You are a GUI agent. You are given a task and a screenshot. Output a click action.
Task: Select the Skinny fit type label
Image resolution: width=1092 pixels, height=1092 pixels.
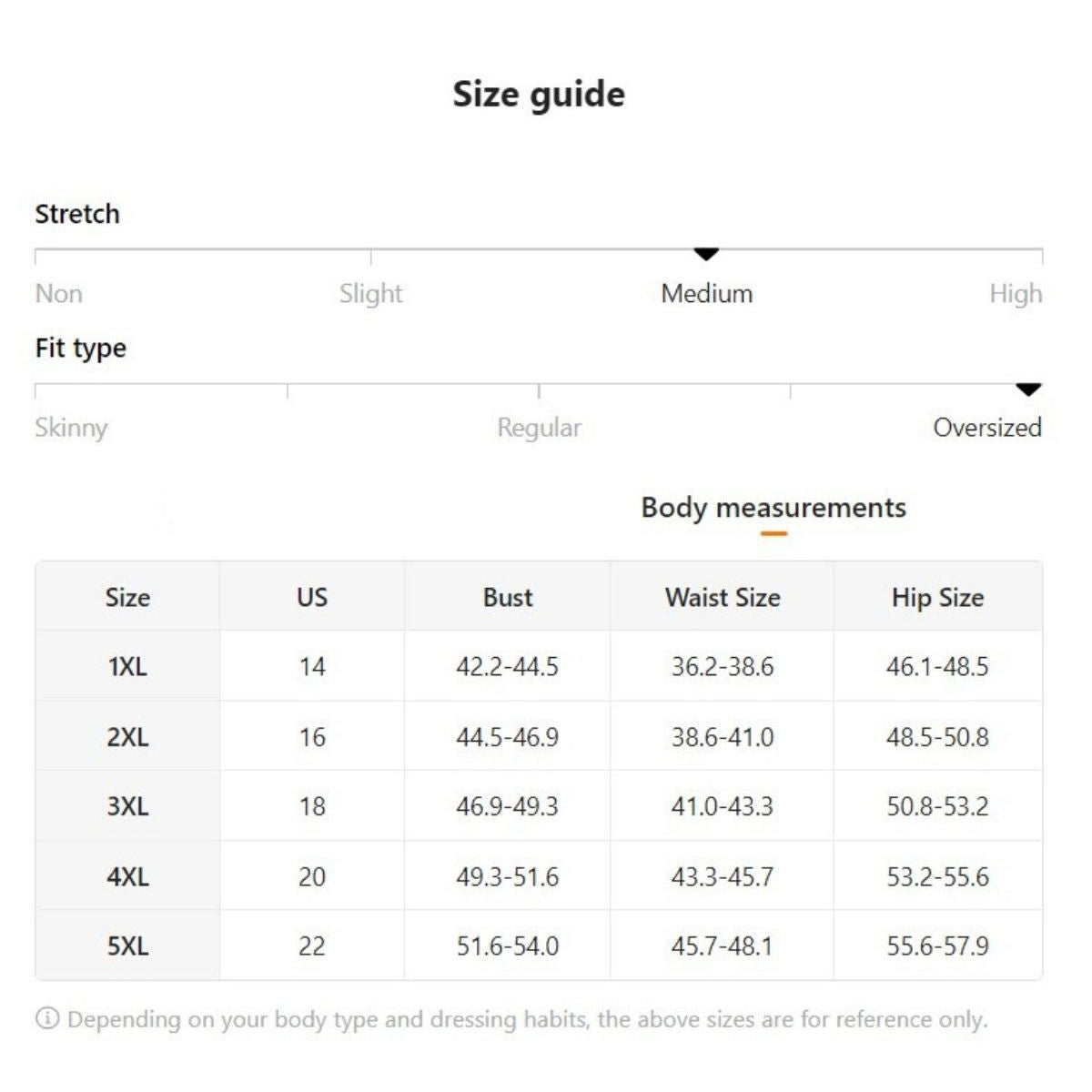point(71,428)
